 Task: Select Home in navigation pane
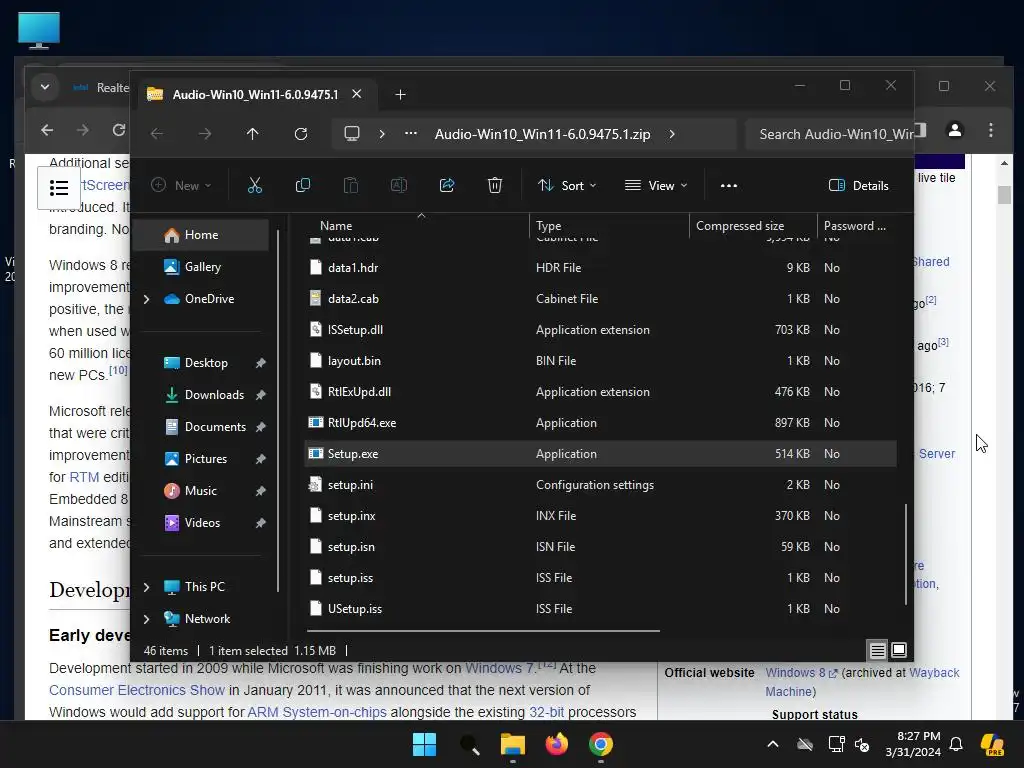[x=201, y=235]
